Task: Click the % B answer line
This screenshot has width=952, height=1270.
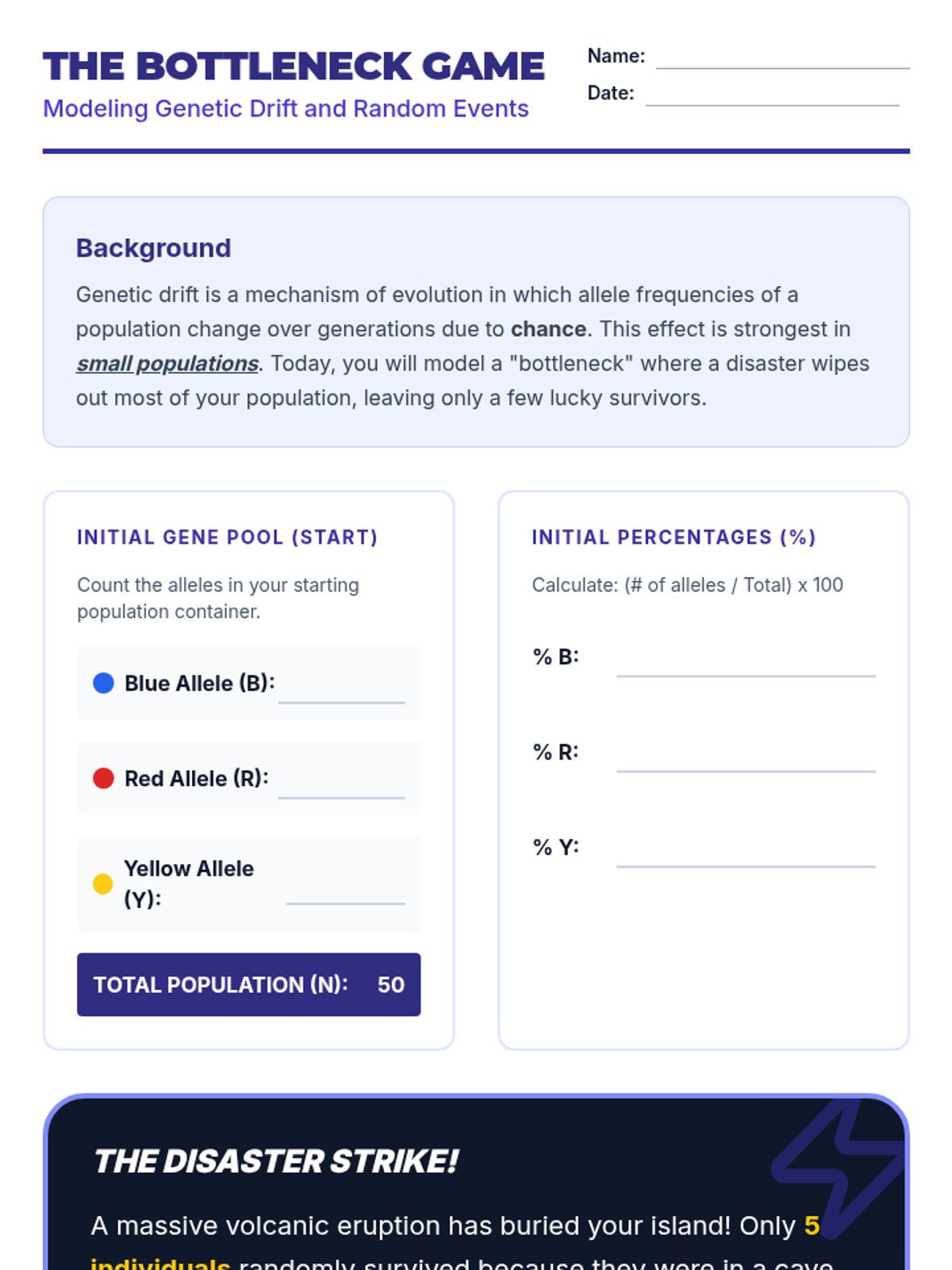Action: point(746,667)
